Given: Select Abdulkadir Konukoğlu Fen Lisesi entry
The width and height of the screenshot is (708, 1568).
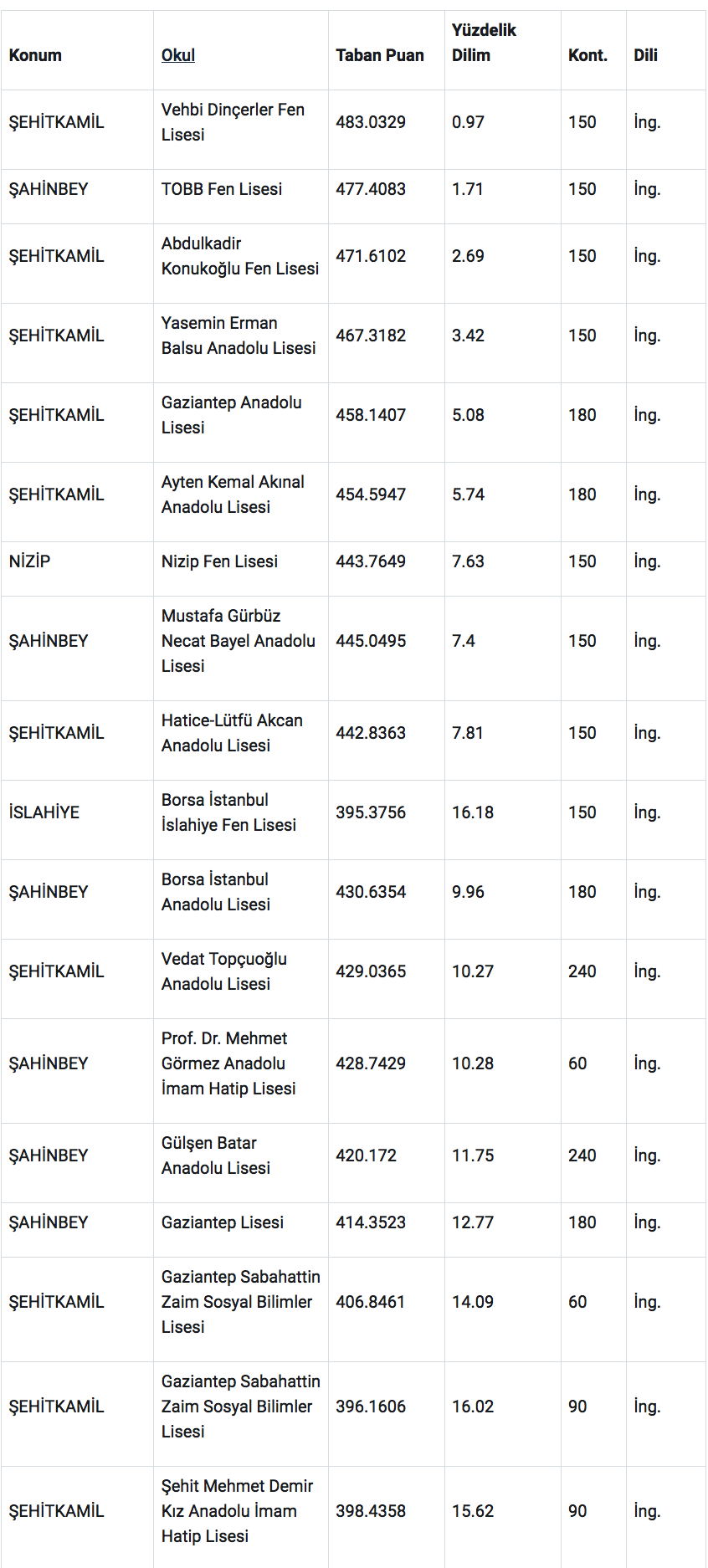Looking at the screenshot, I should point(240,256).
